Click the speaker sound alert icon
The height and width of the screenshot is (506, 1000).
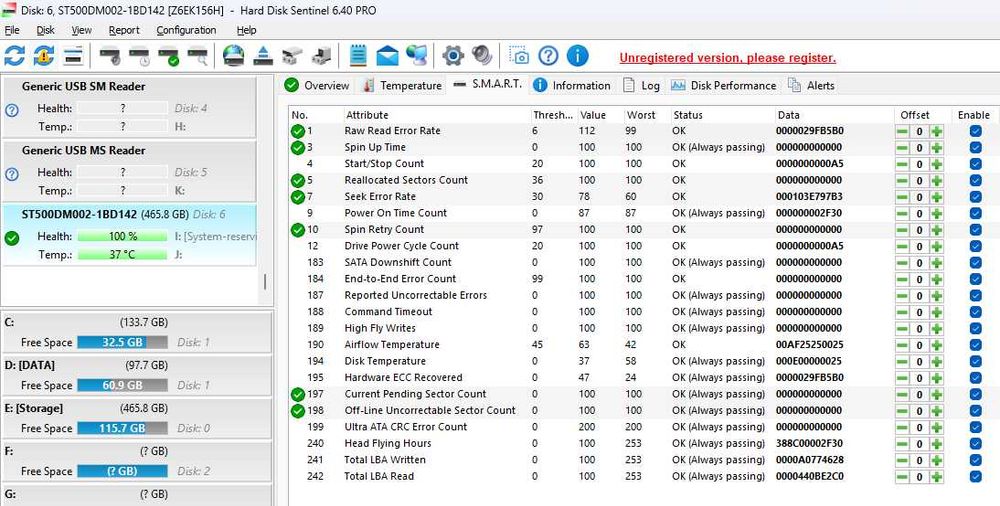pos(482,56)
